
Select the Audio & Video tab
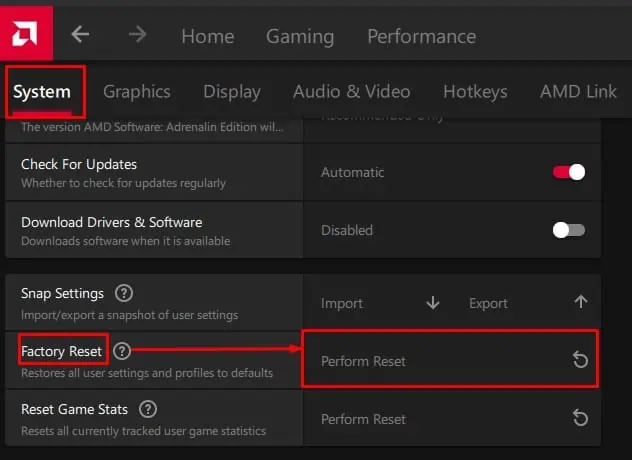point(351,91)
